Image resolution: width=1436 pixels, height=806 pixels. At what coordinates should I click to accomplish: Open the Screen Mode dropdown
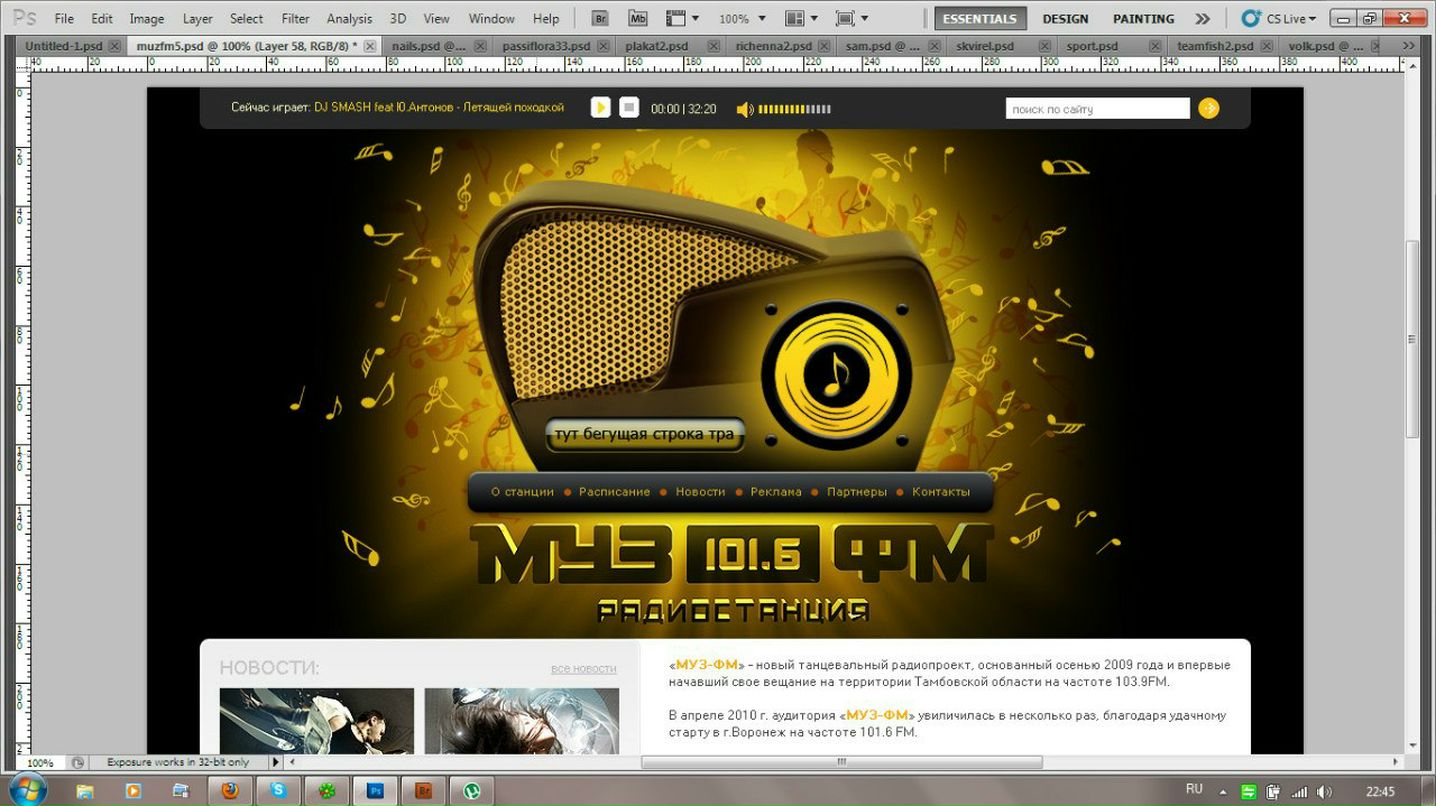(x=851, y=18)
